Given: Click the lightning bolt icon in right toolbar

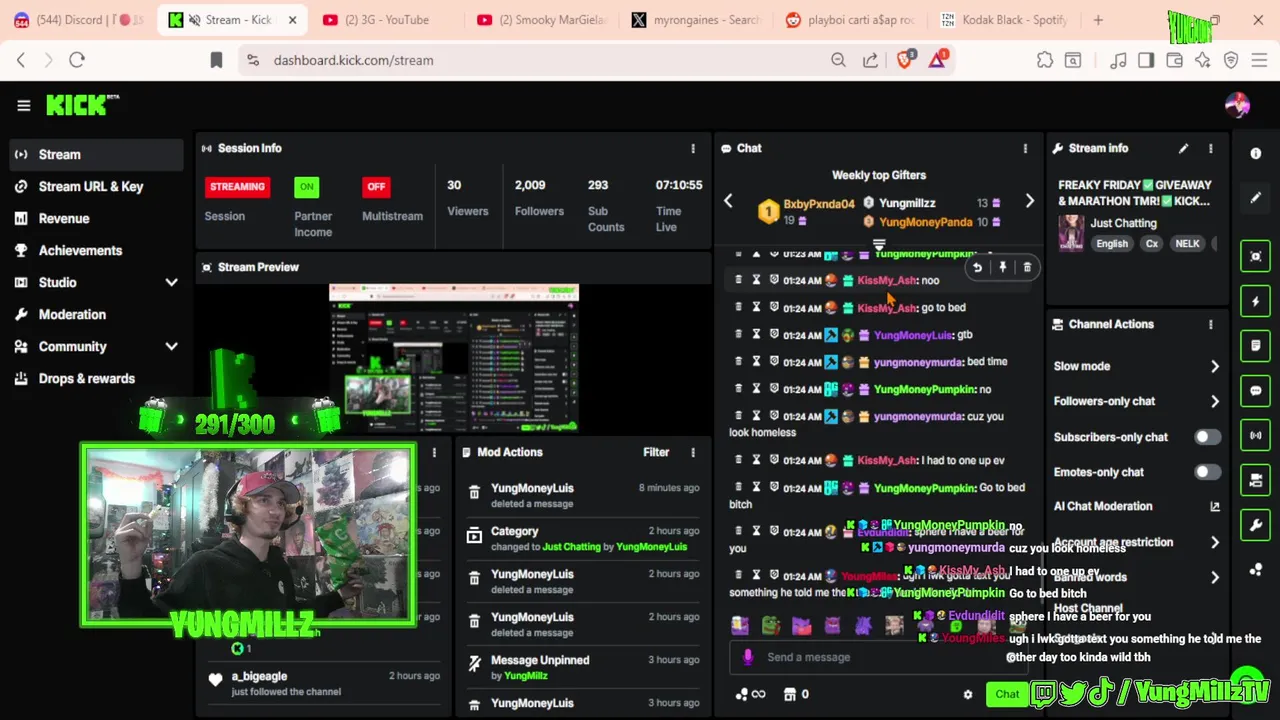Looking at the screenshot, I should [x=1256, y=301].
